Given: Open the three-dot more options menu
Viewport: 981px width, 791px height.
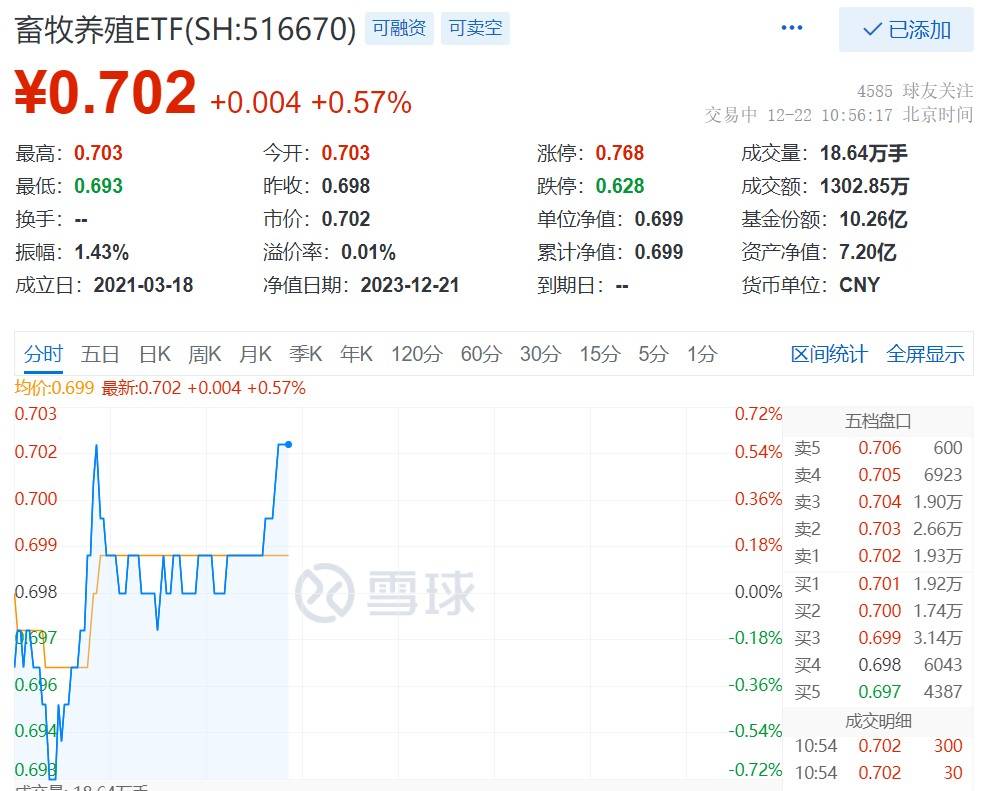Looking at the screenshot, I should pyautogui.click(x=791, y=28).
